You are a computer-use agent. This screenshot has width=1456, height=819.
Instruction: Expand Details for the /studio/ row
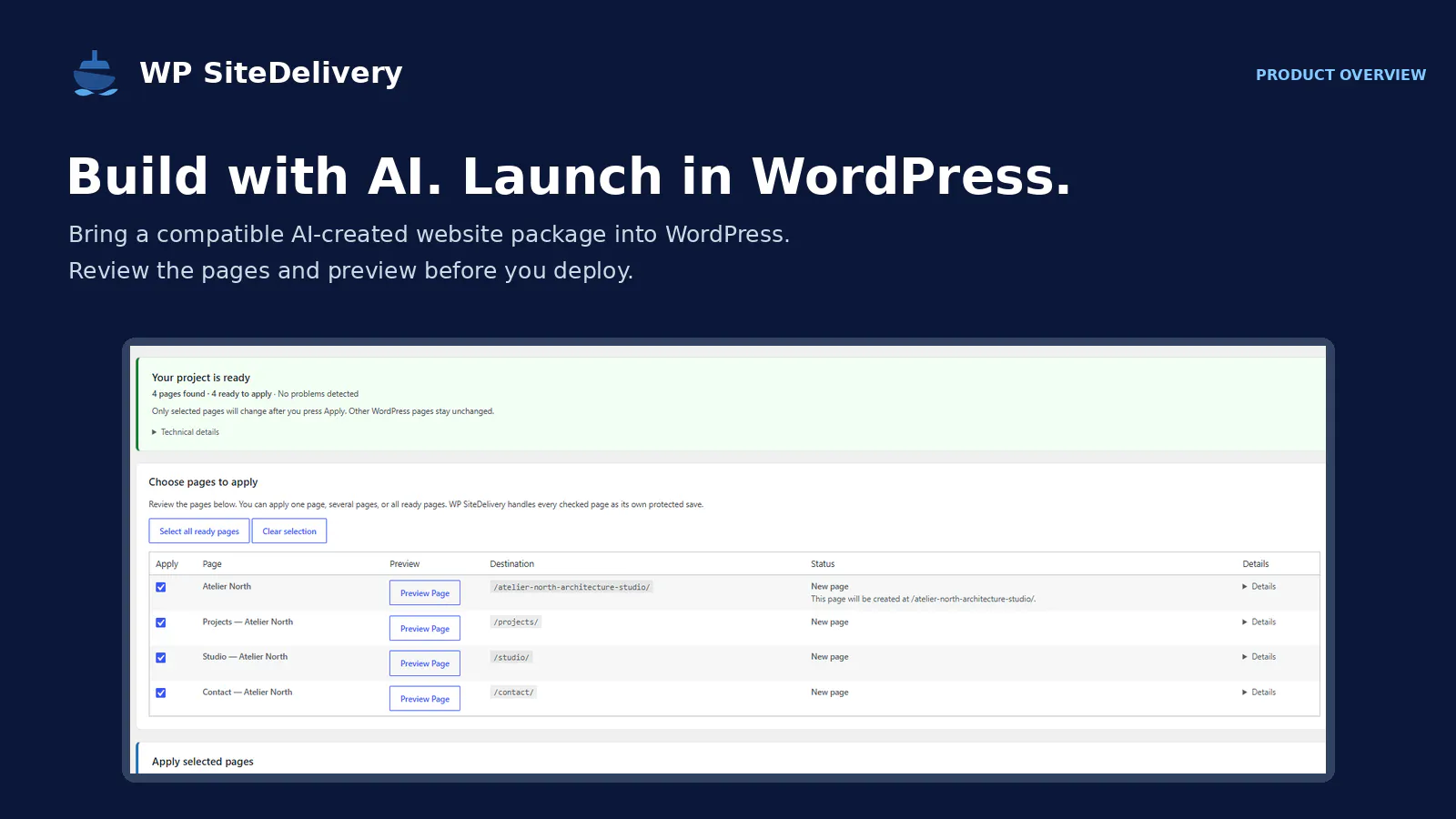(1259, 657)
